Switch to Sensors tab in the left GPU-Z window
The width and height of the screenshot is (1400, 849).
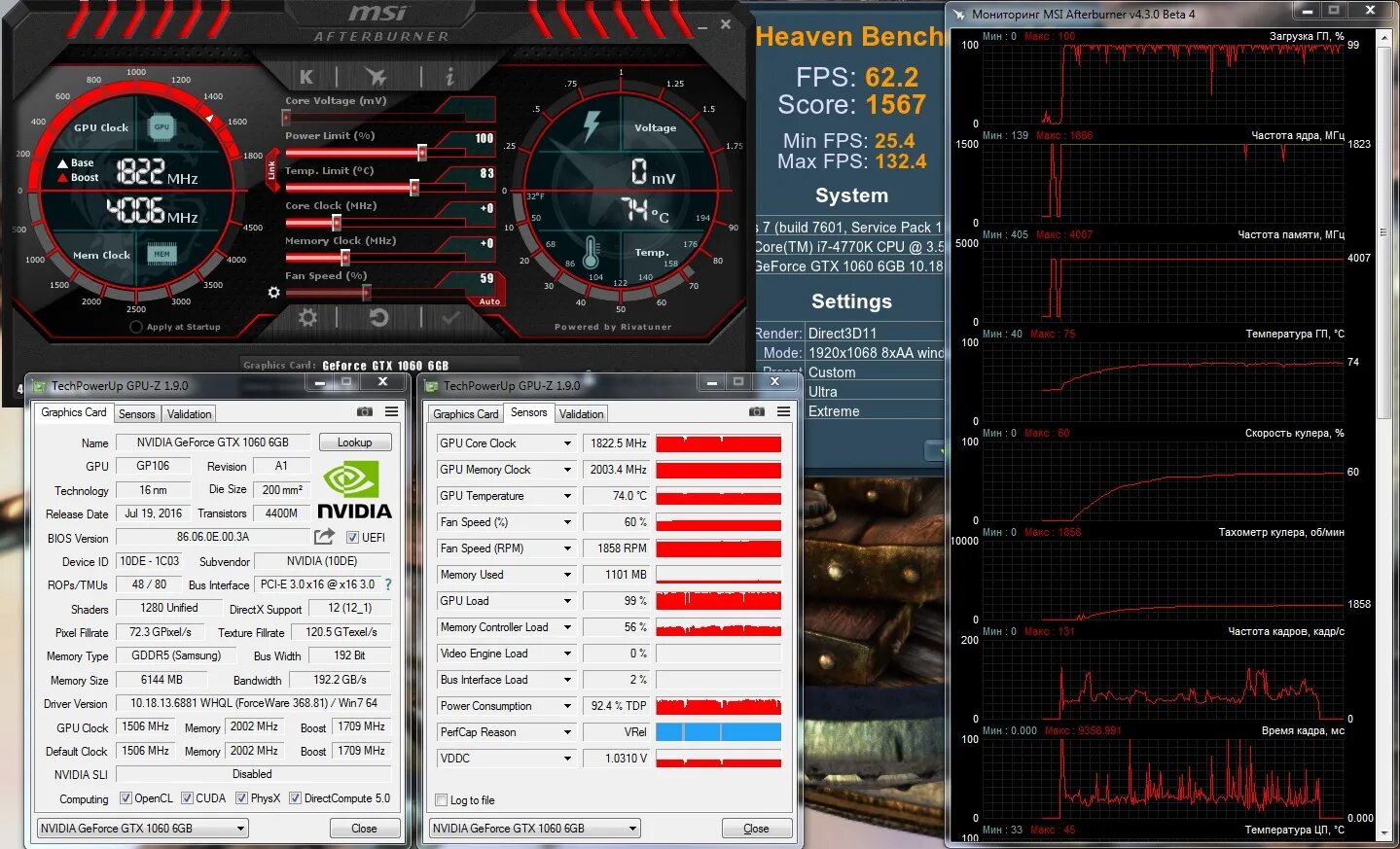pyautogui.click(x=137, y=414)
